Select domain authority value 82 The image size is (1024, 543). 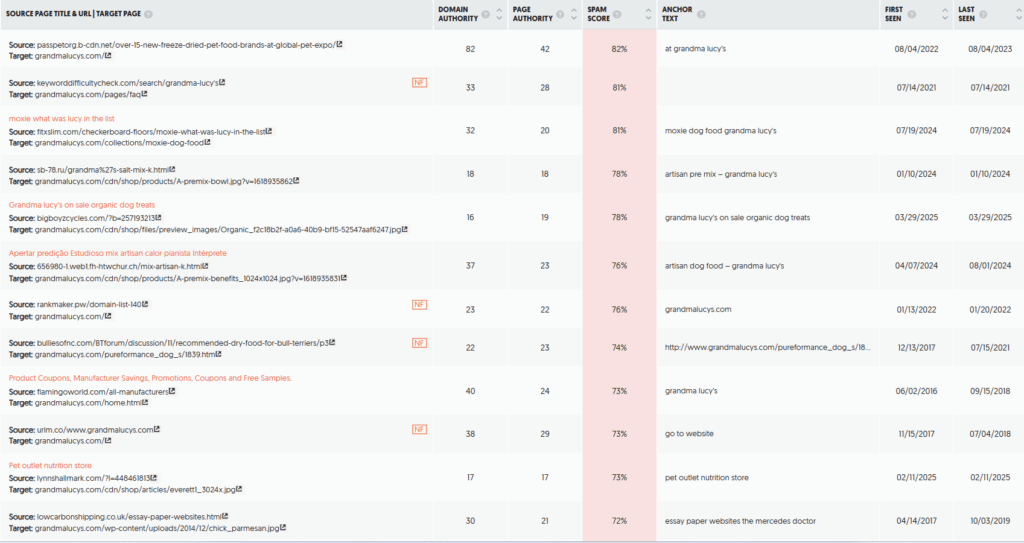click(470, 49)
